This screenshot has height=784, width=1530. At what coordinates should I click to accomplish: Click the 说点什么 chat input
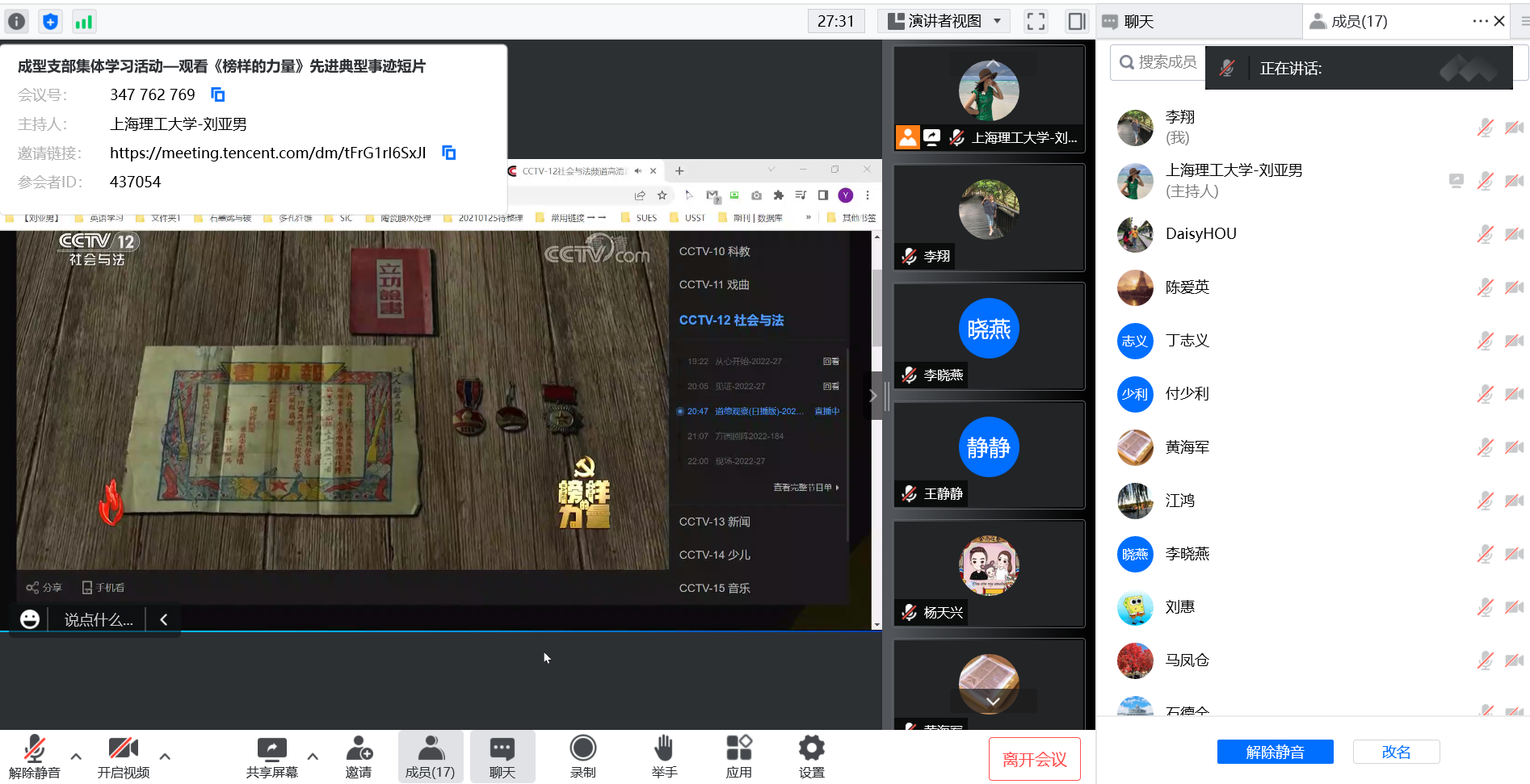(99, 619)
